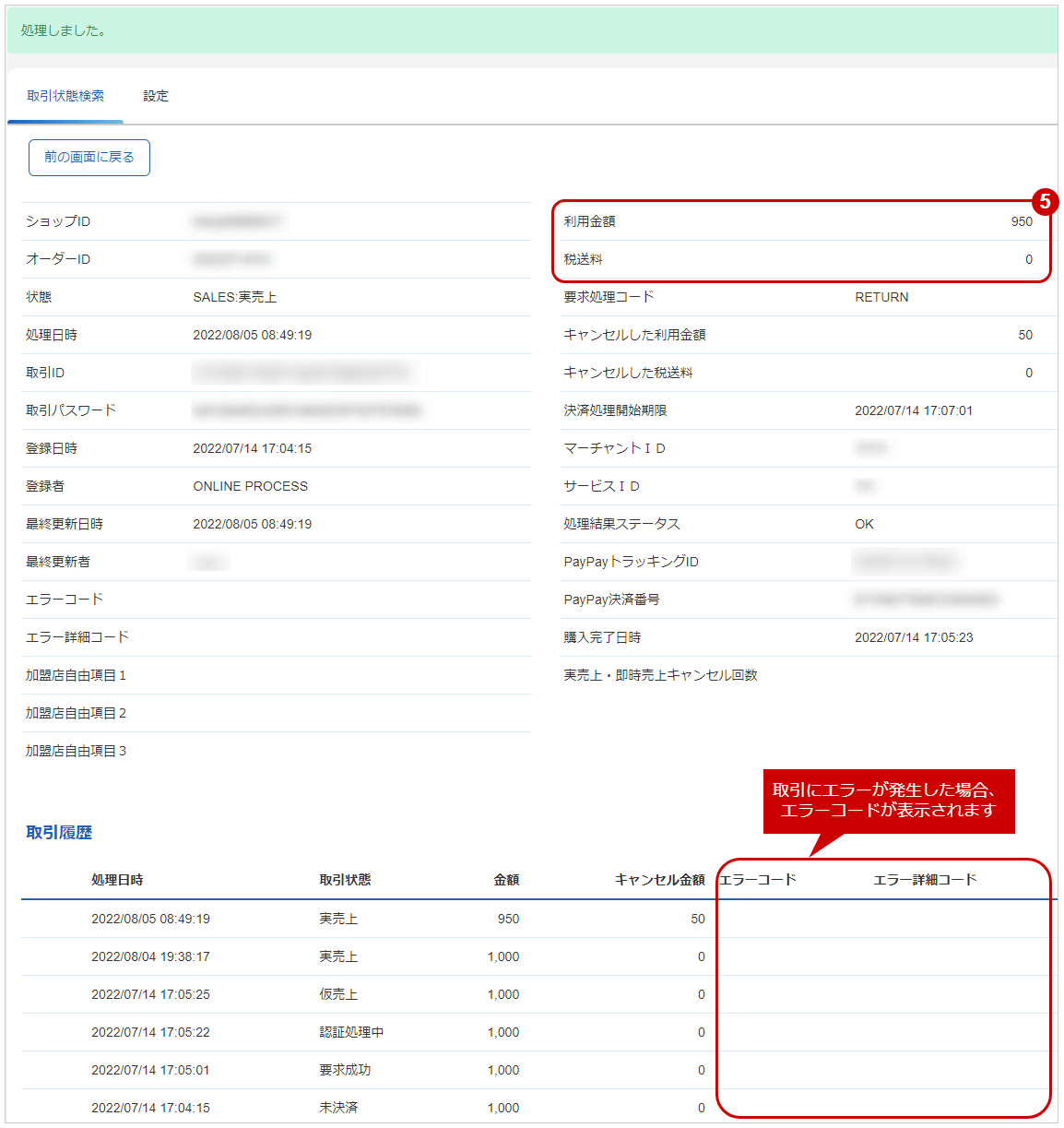This screenshot has height=1128, width=1064.
Task: Select the ショップID label
Action: (x=58, y=221)
